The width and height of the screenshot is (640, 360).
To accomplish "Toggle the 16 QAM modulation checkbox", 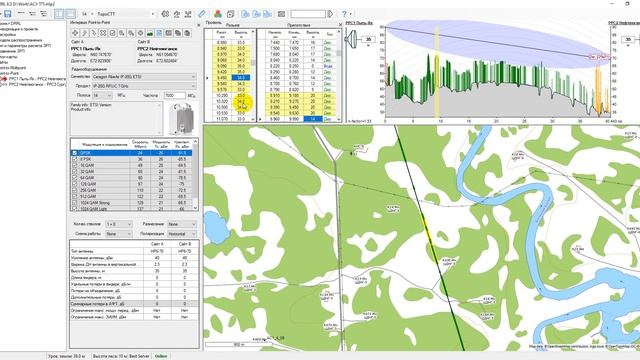I will point(75,165).
